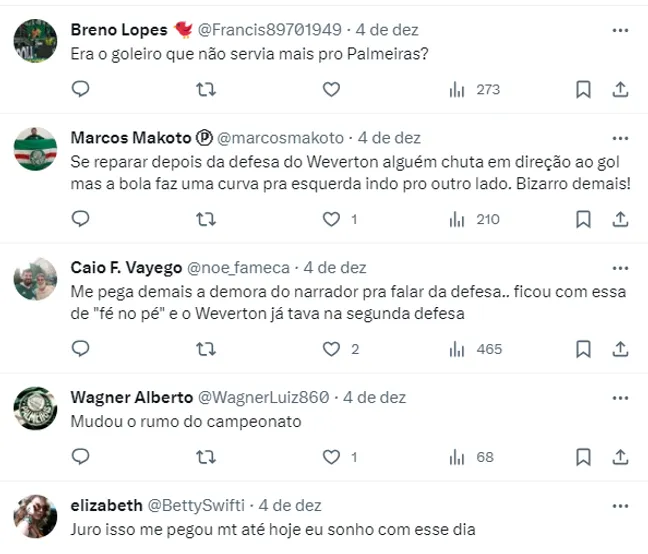Open more options on Marcos Makoto's tweet

pyautogui.click(x=620, y=137)
